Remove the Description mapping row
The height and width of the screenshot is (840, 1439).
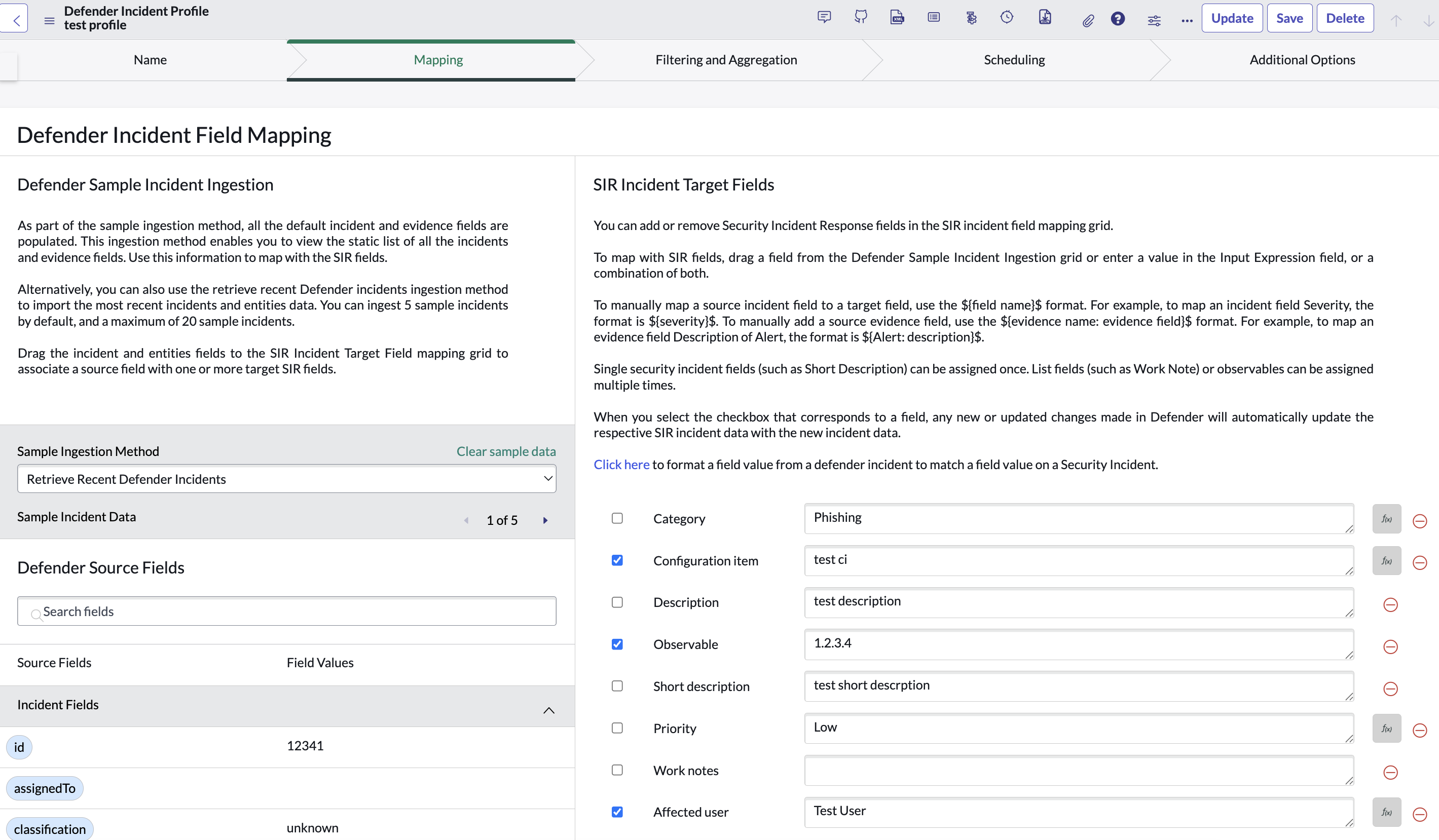1390,605
